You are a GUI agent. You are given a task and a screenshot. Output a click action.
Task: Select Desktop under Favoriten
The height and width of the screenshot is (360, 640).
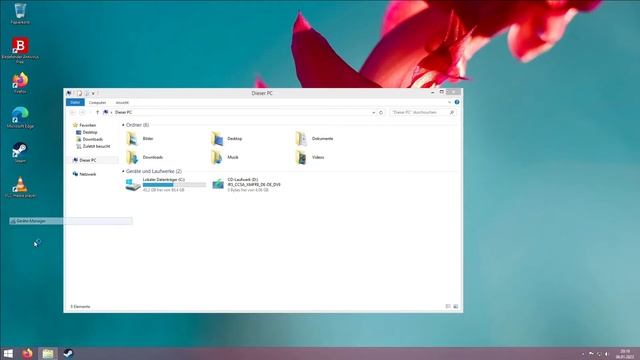tap(87, 132)
